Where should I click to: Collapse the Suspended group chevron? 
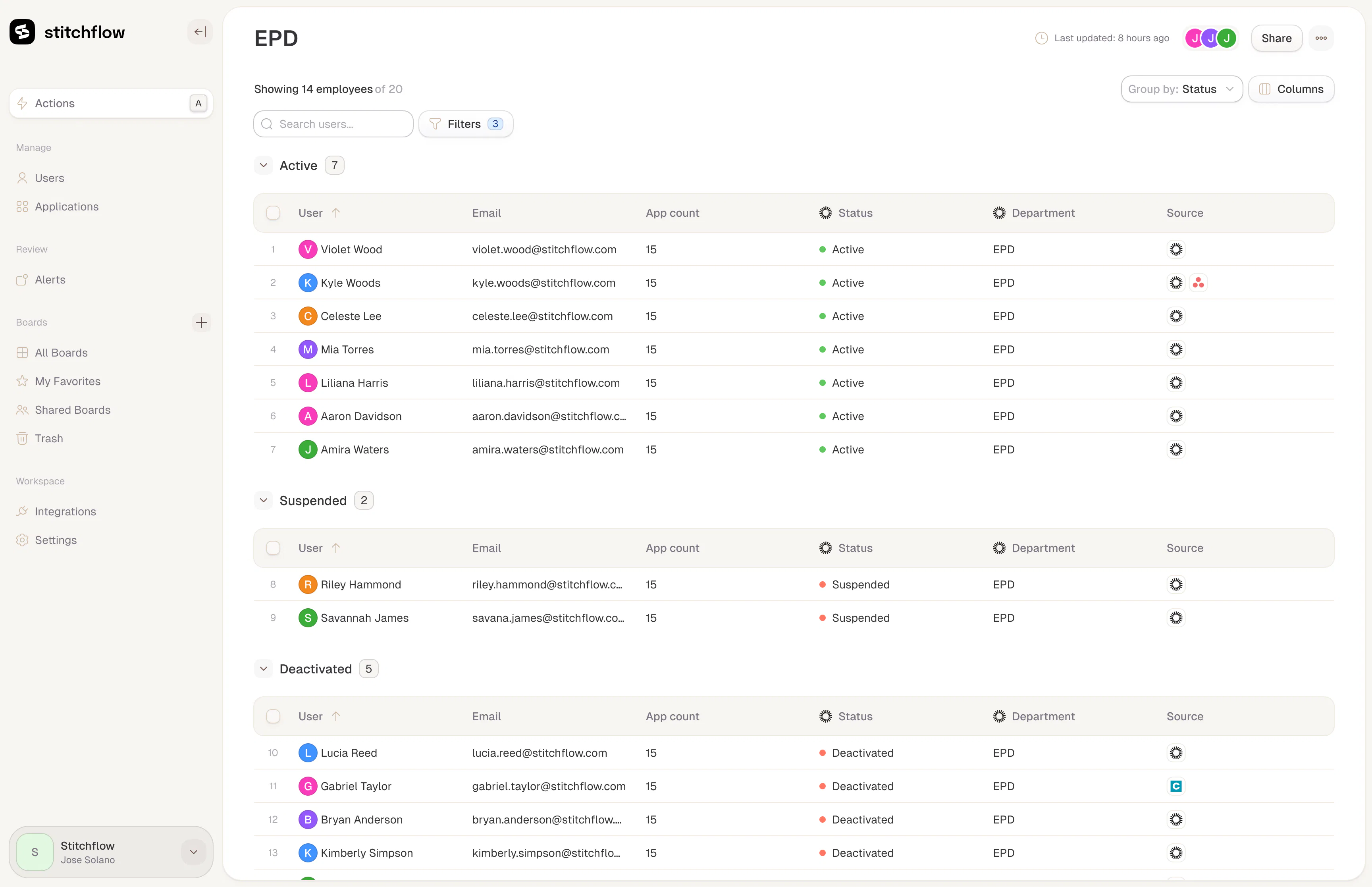click(263, 501)
